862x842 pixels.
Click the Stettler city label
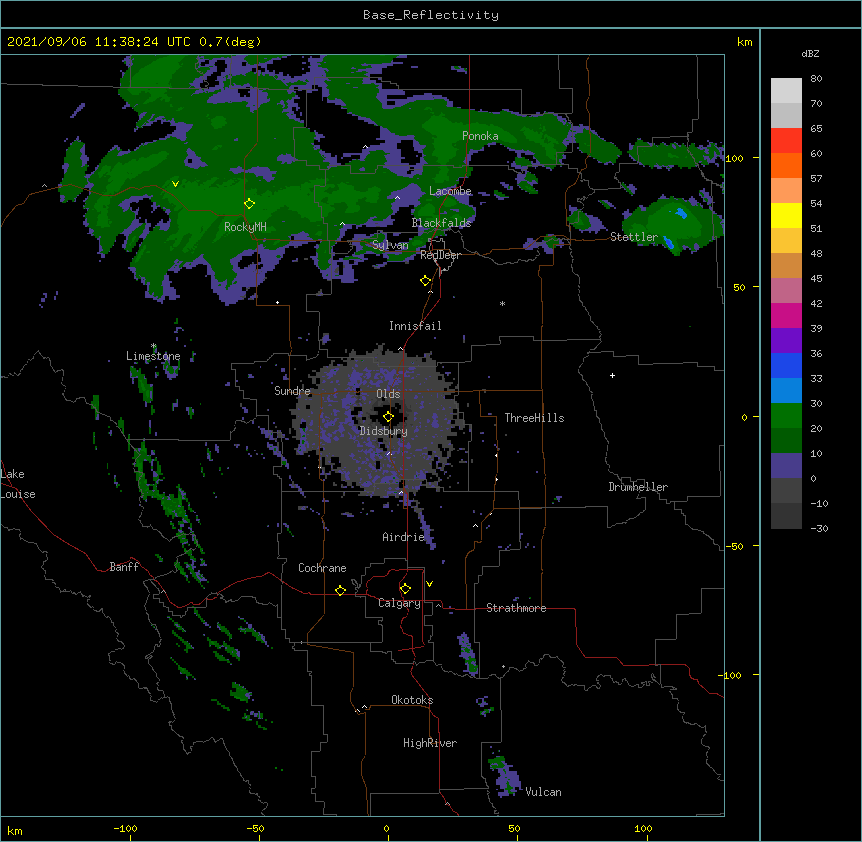[x=634, y=237]
